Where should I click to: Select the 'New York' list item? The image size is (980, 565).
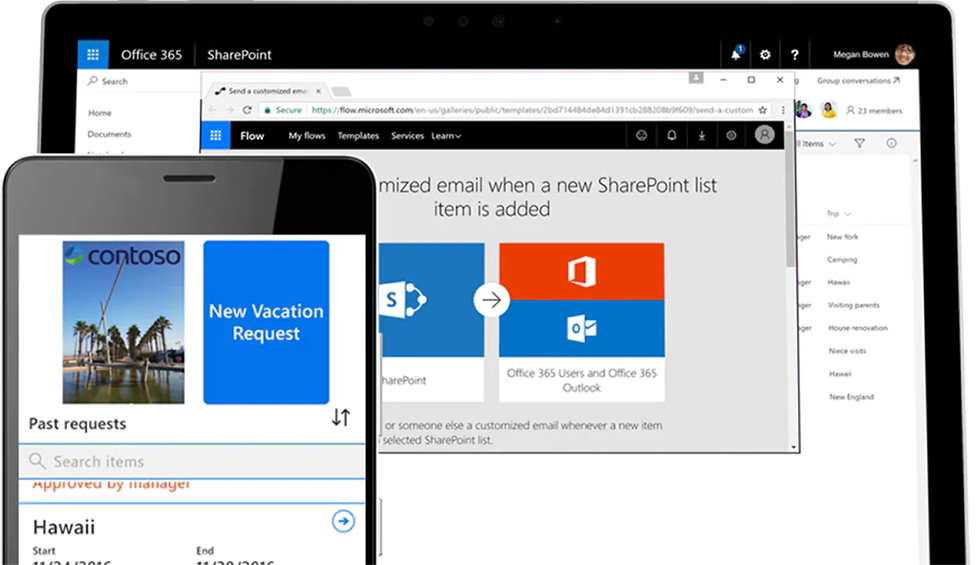842,237
